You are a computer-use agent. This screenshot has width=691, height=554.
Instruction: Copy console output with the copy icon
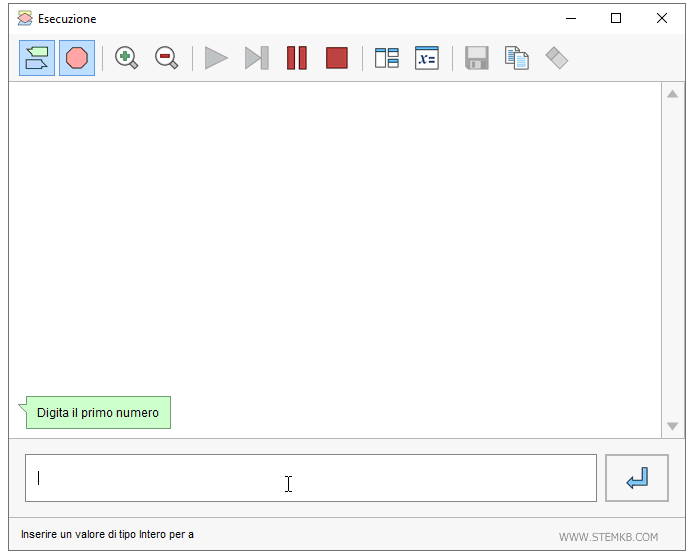[517, 58]
